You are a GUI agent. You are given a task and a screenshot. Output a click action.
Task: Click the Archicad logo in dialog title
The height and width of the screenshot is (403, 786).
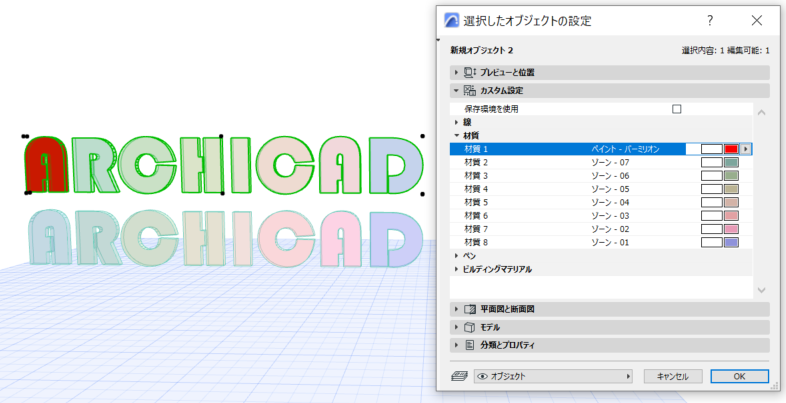(452, 21)
